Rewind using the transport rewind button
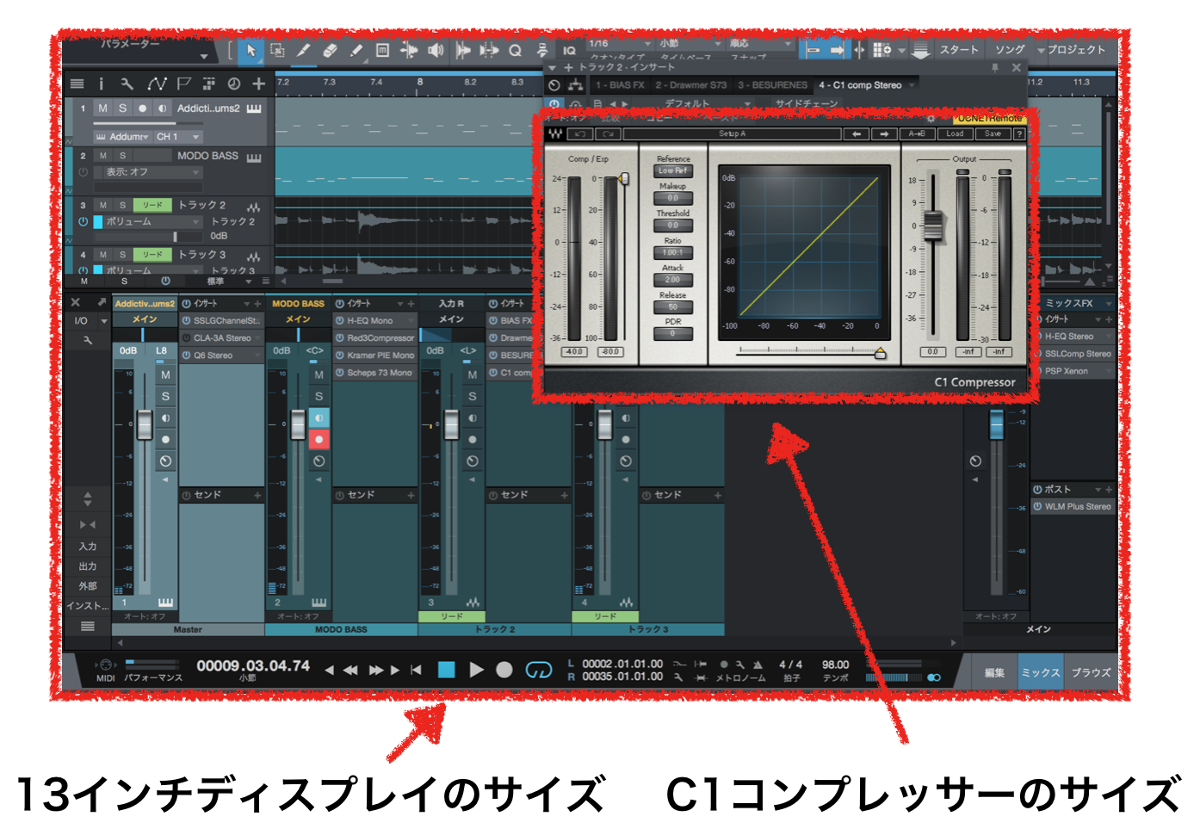The height and width of the screenshot is (835, 1200). [x=350, y=670]
